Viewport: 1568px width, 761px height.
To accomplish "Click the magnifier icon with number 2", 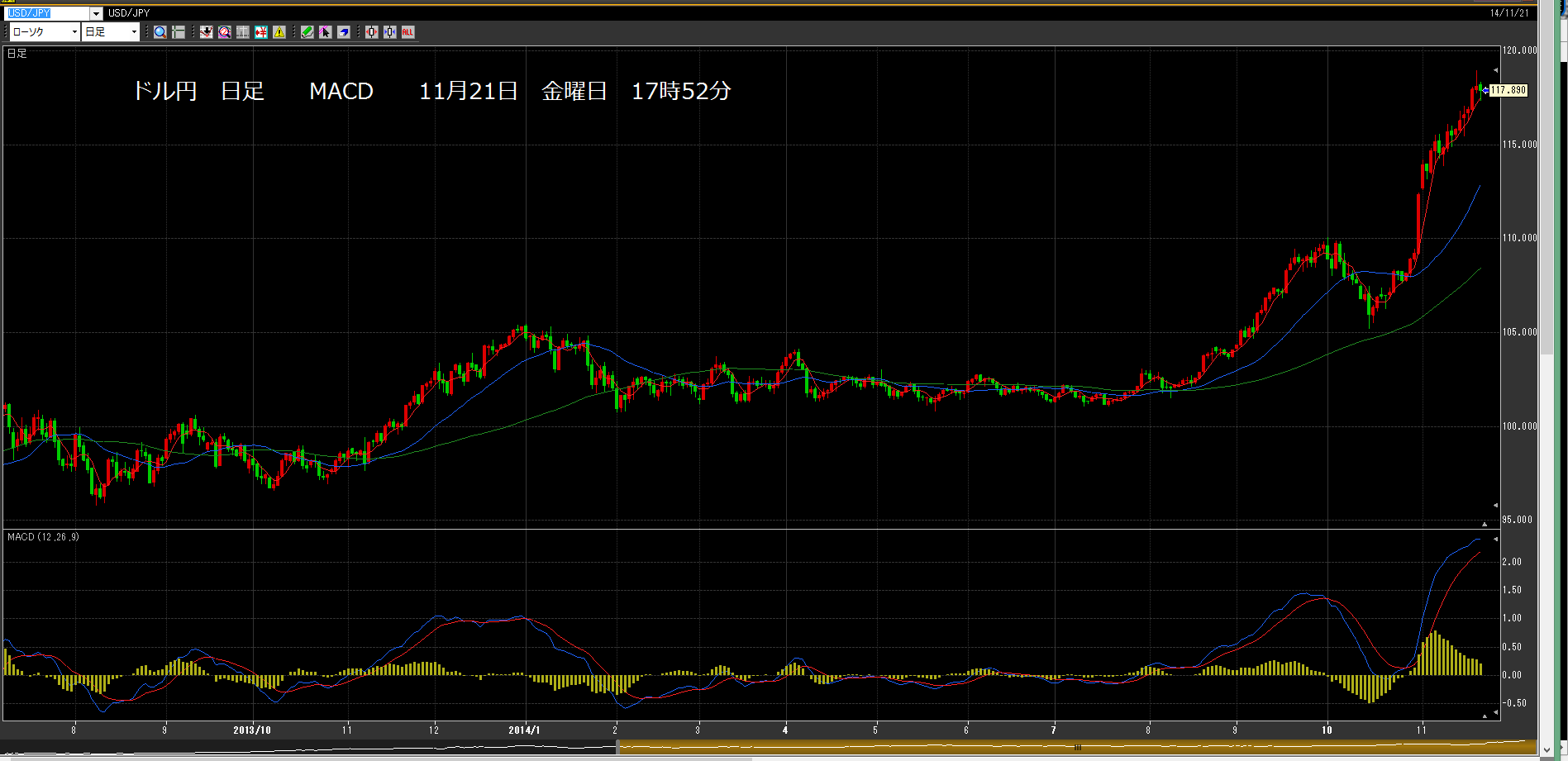I will click(225, 32).
